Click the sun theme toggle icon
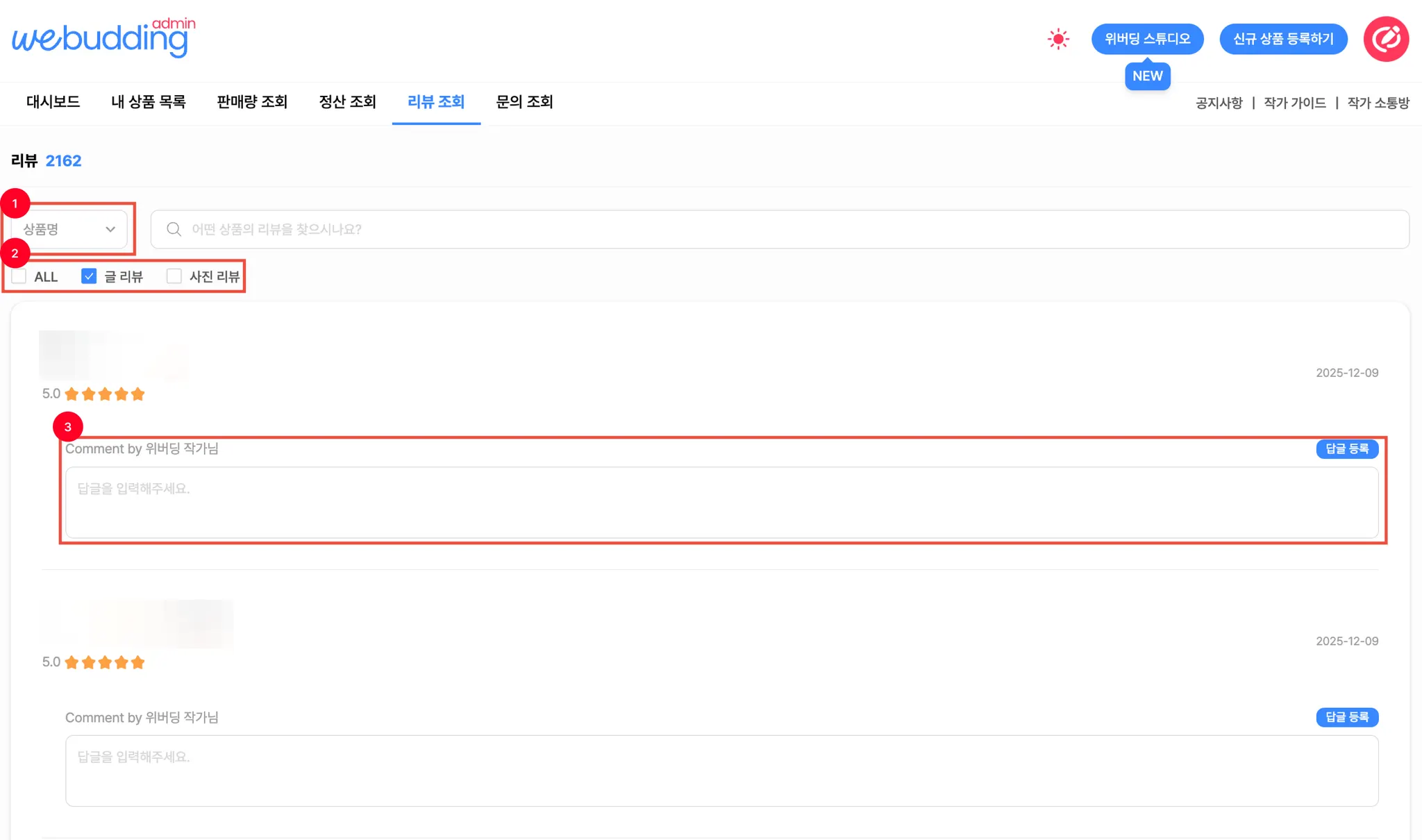Screen dimensions: 1422x840 (1058, 39)
